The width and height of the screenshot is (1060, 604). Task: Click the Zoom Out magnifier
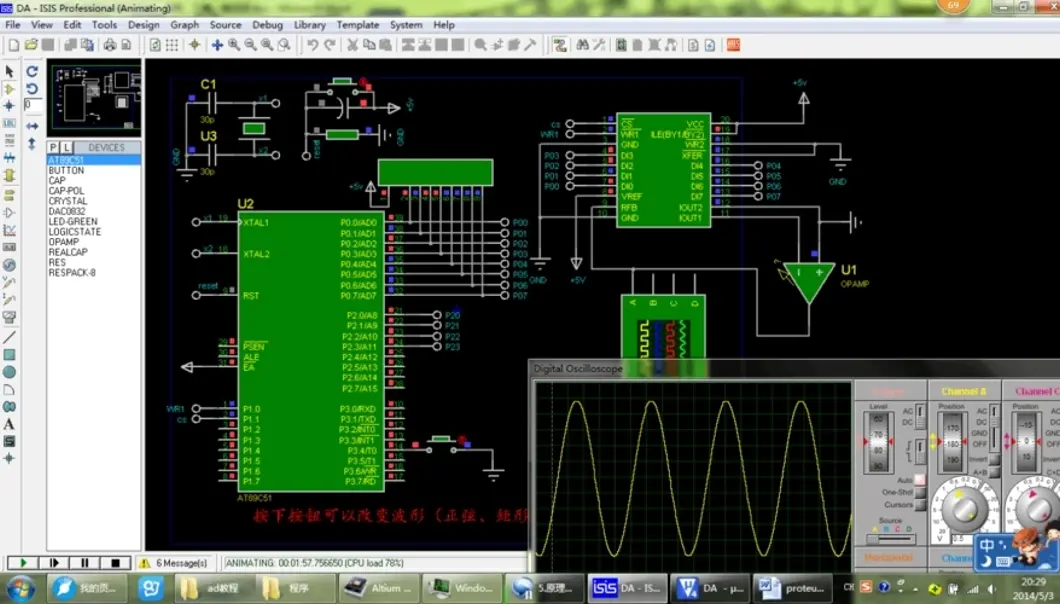coord(251,45)
